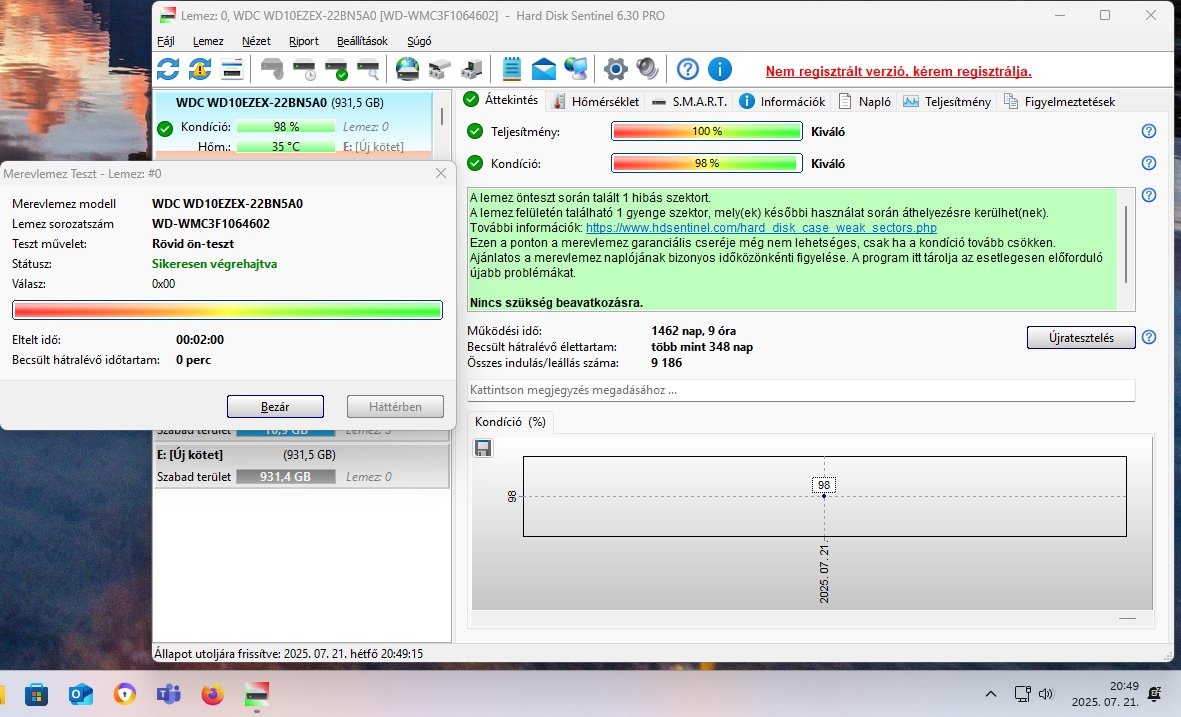Open the Beállítások menu
Image resolution: width=1181 pixels, height=717 pixels.
click(362, 41)
